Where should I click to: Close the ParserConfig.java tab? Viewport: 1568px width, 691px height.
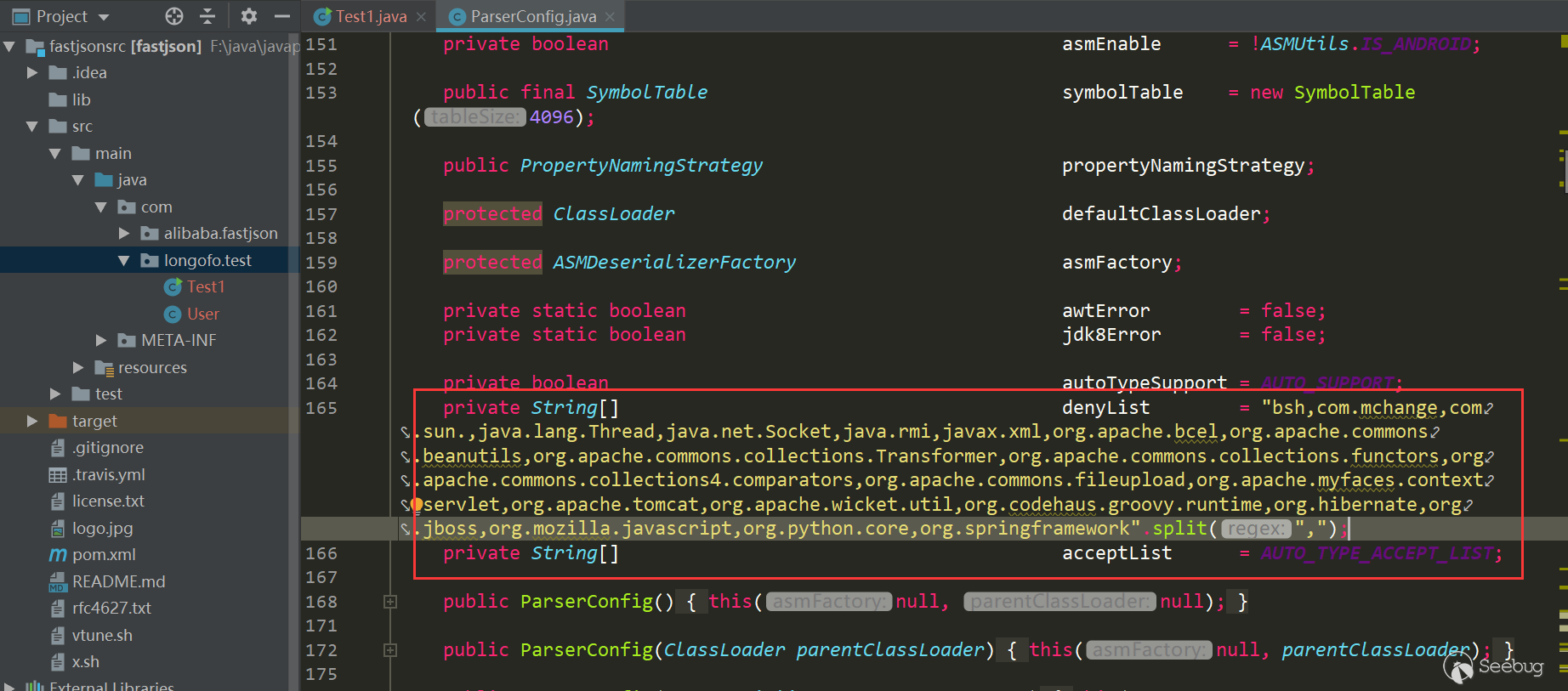611,16
